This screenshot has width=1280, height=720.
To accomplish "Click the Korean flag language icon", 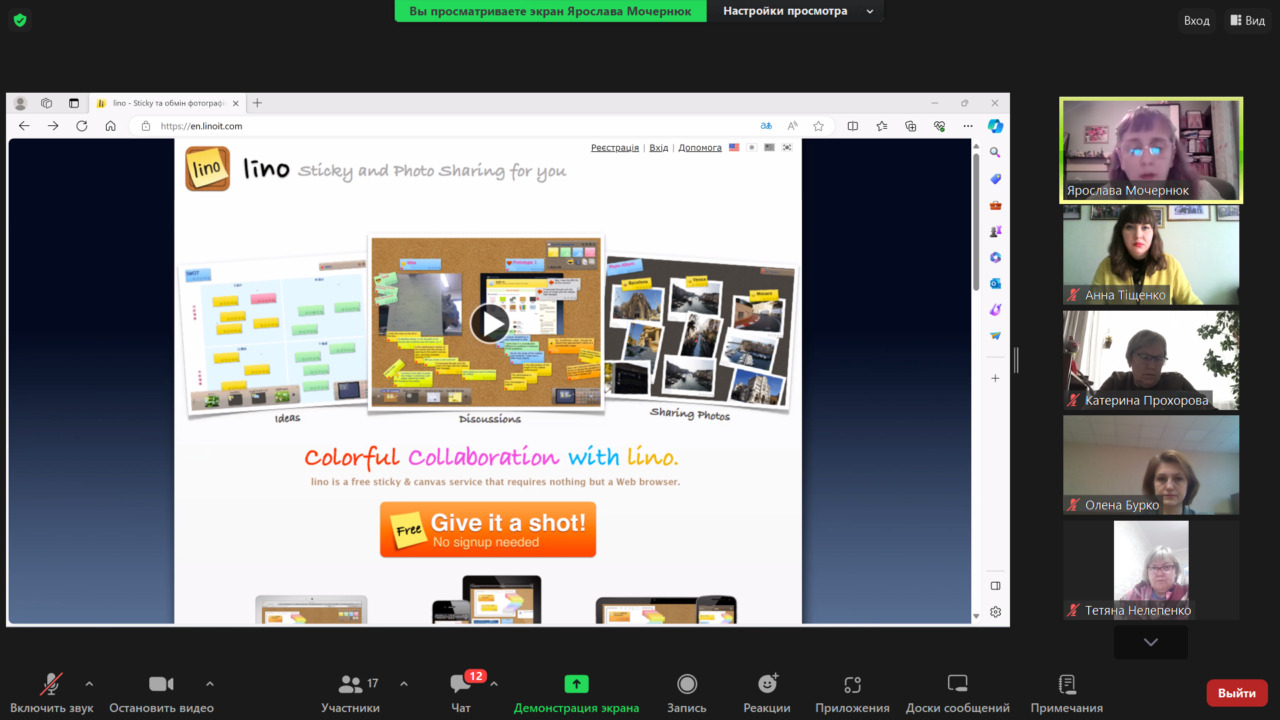I will coord(787,148).
